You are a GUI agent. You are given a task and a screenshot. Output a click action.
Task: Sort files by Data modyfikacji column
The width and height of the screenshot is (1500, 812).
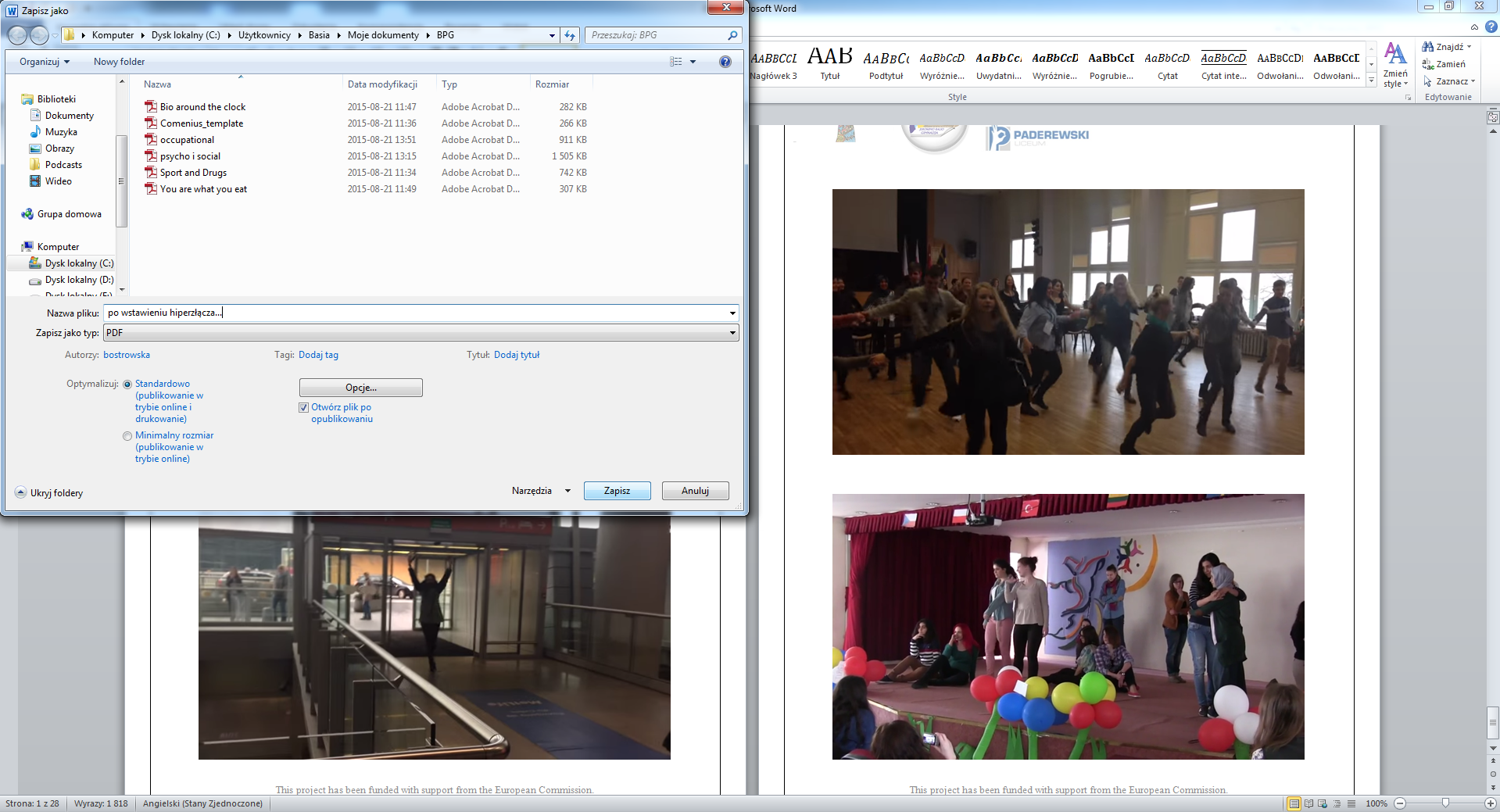[x=388, y=84]
